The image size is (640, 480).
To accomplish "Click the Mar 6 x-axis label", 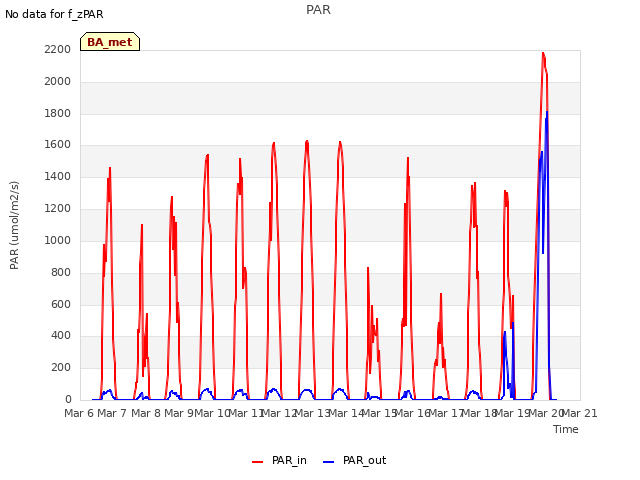I will tap(79, 413).
